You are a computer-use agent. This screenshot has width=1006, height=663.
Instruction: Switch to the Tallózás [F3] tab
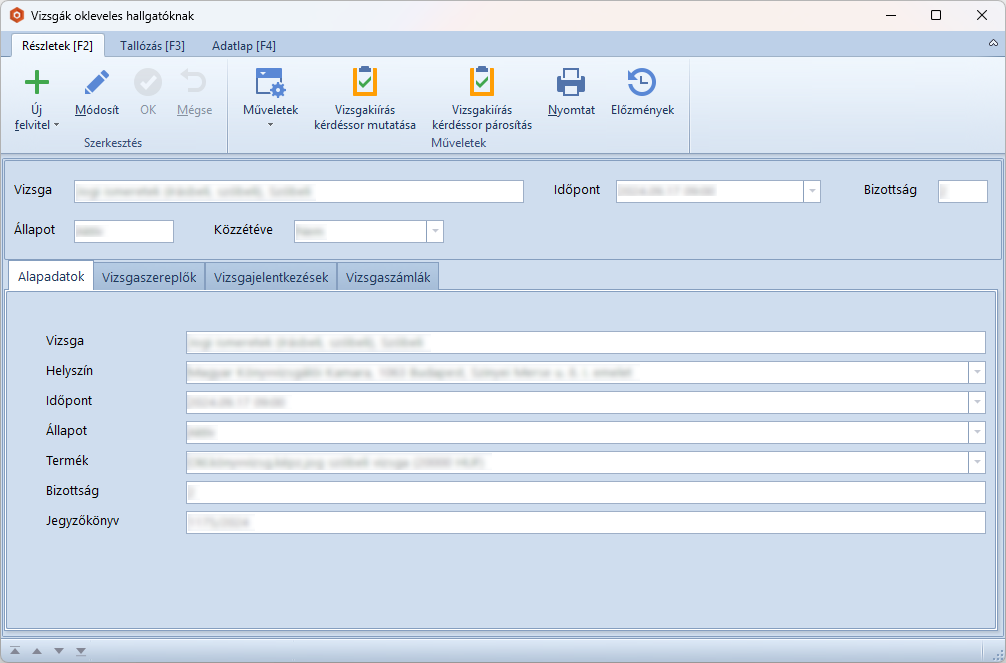tap(152, 46)
